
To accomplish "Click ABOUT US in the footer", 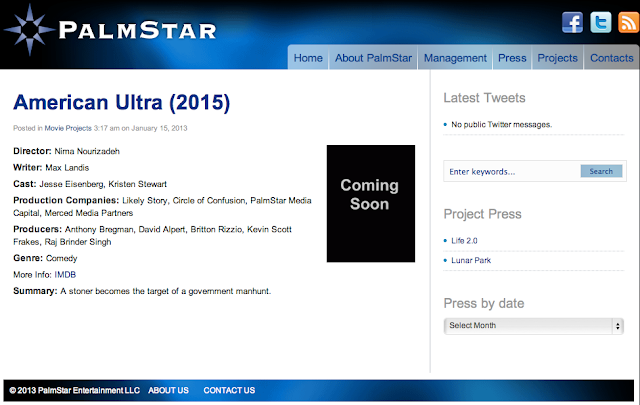I will pyautogui.click(x=168, y=390).
